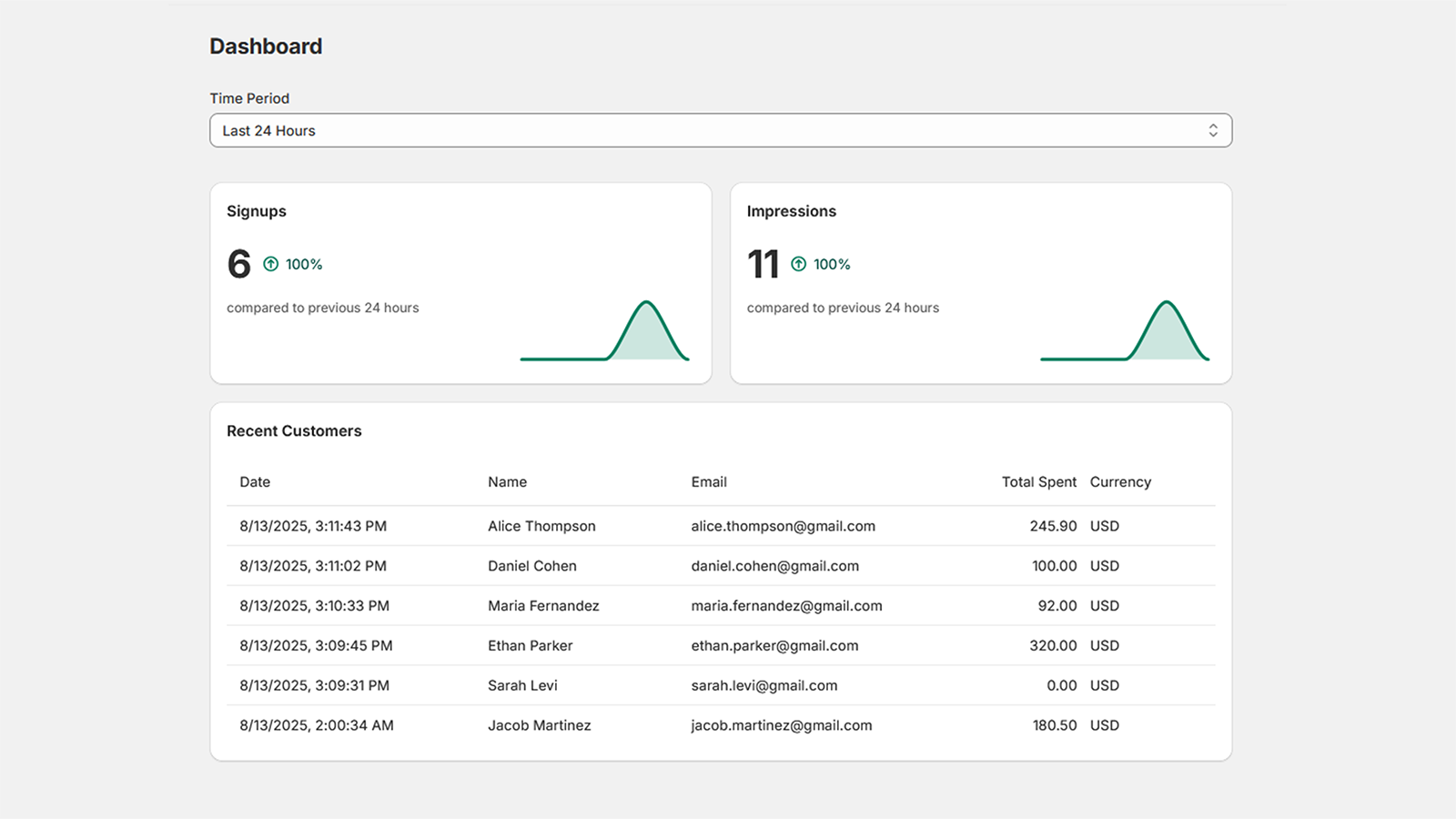This screenshot has width=1456, height=819.
Task: Click jacob.martinez@gmail.com email address
Action: 781,725
